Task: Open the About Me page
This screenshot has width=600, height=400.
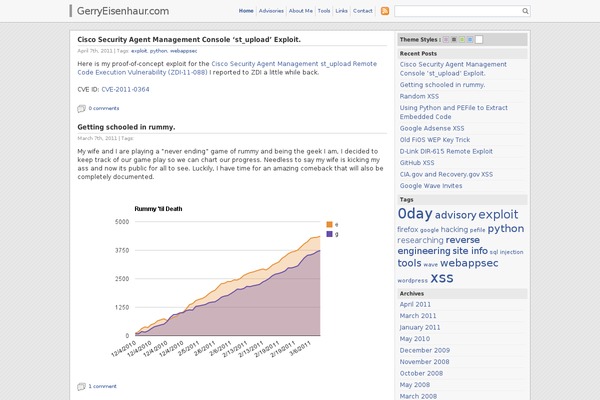Action: point(301,11)
